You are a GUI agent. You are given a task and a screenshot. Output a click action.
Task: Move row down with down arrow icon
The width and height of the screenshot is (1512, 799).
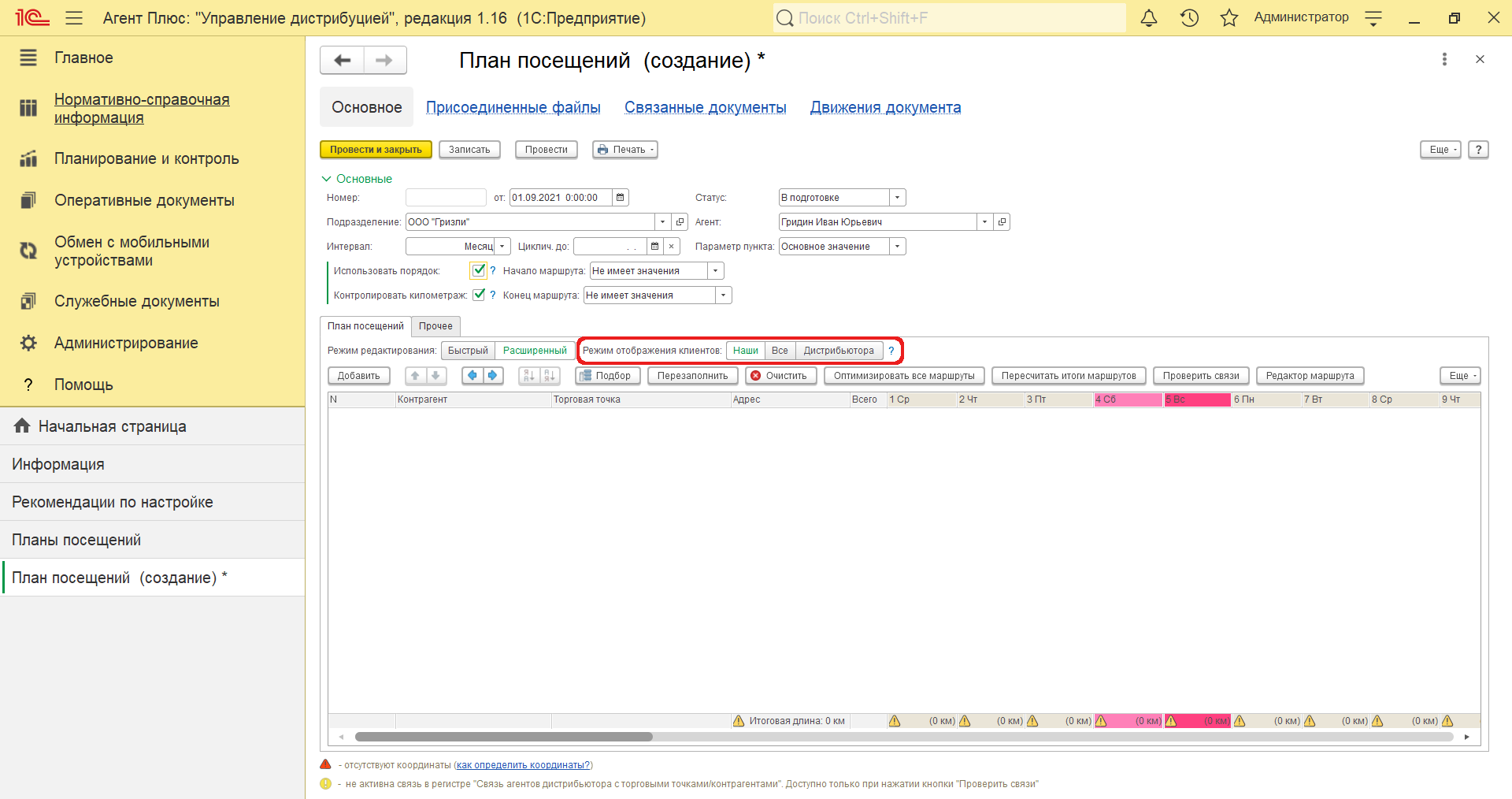[435, 376]
